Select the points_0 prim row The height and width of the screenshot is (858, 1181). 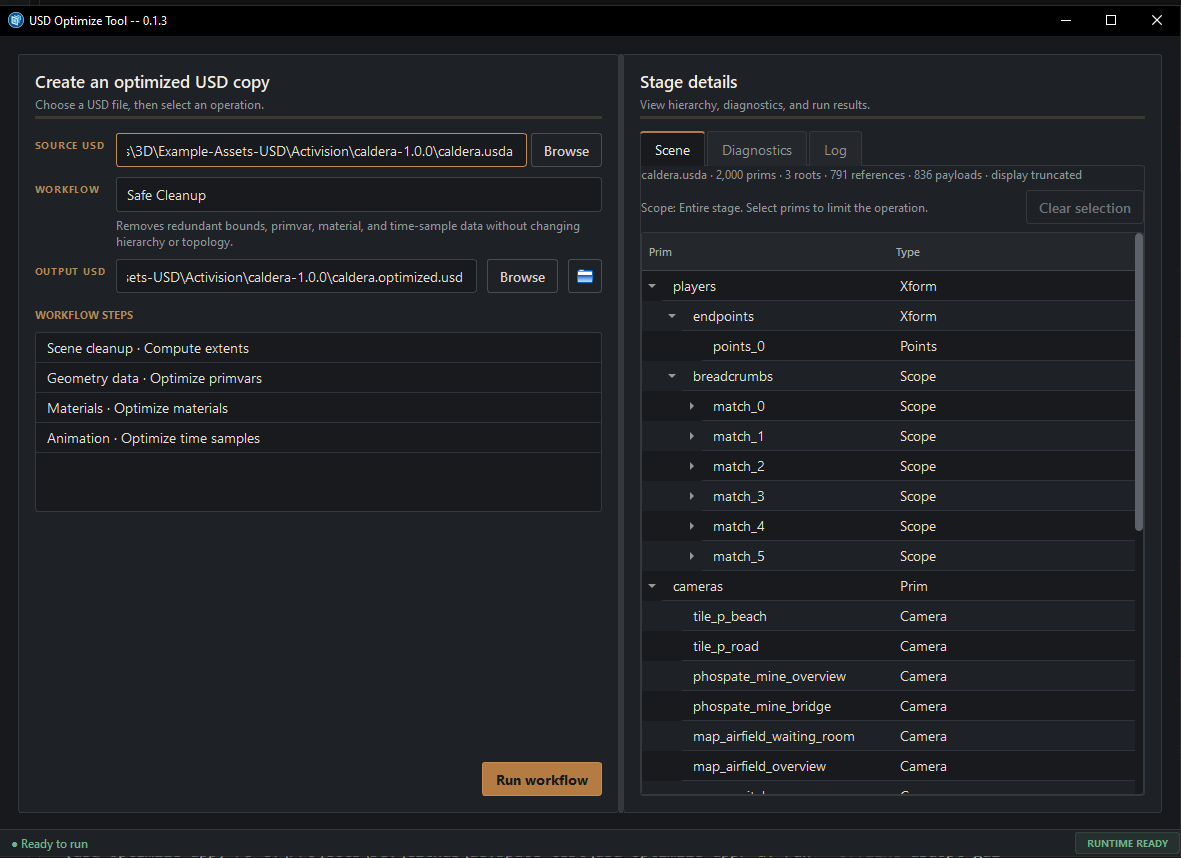click(888, 347)
